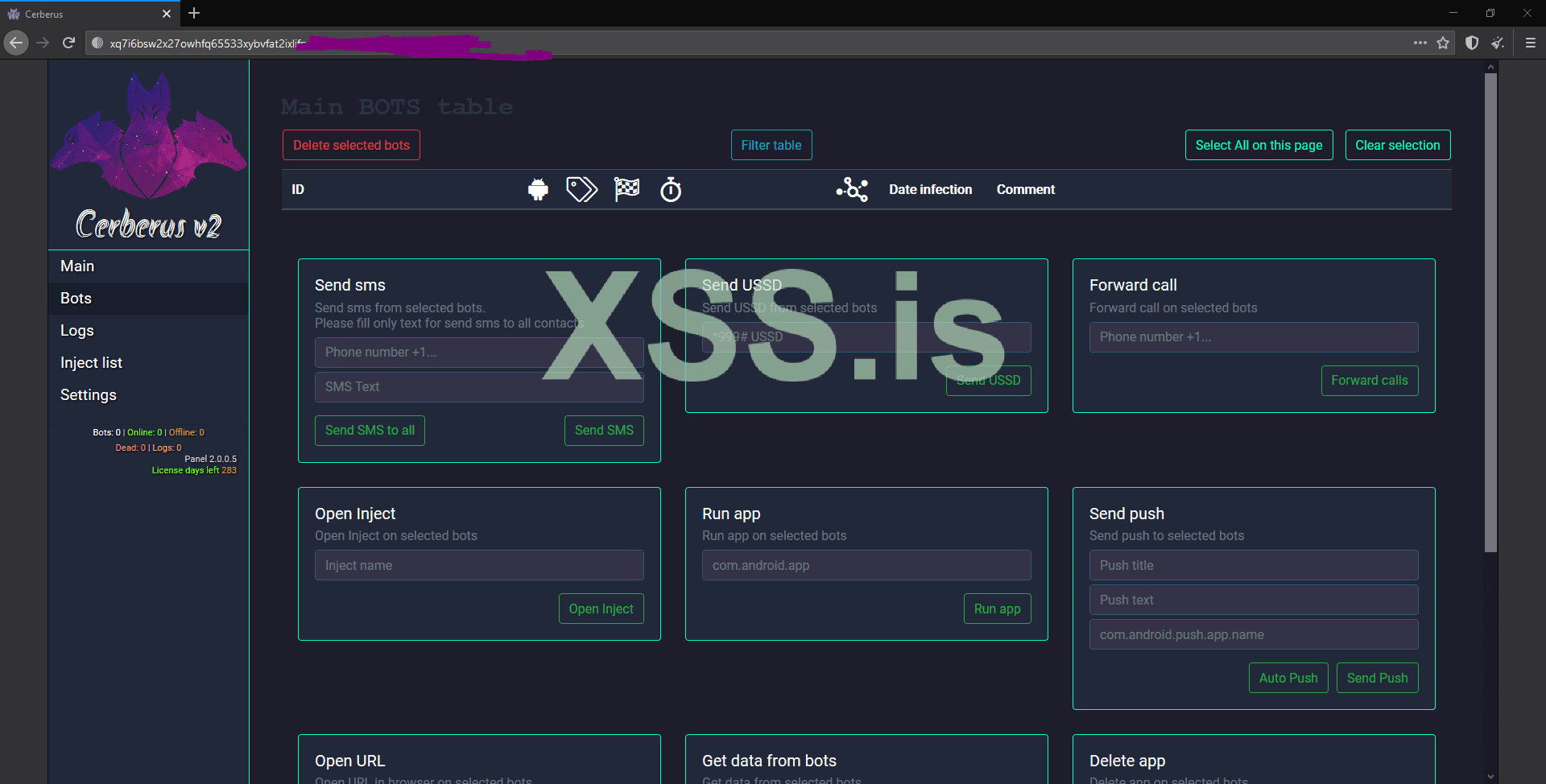Click the 'Bots: 0' counter text
This screenshot has height=784, width=1546.
[106, 432]
